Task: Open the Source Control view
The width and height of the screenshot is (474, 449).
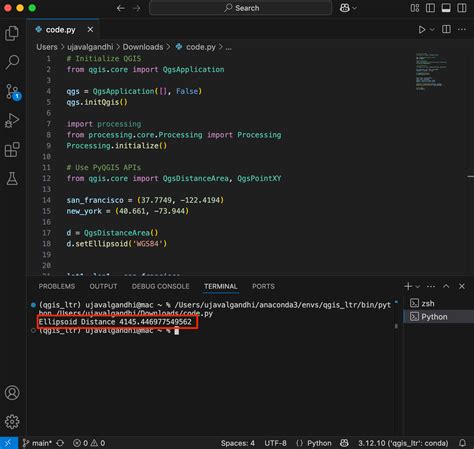Action: 13,92
